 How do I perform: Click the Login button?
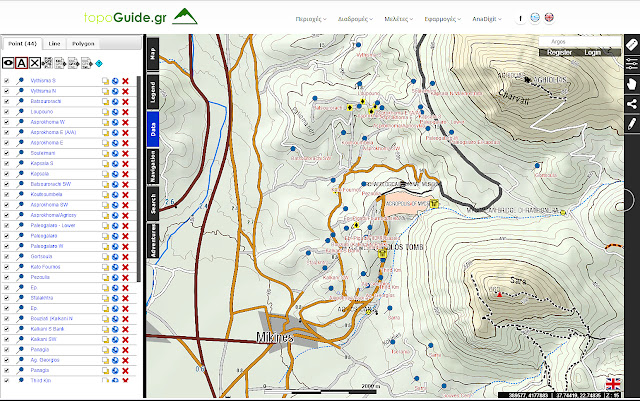click(x=592, y=52)
